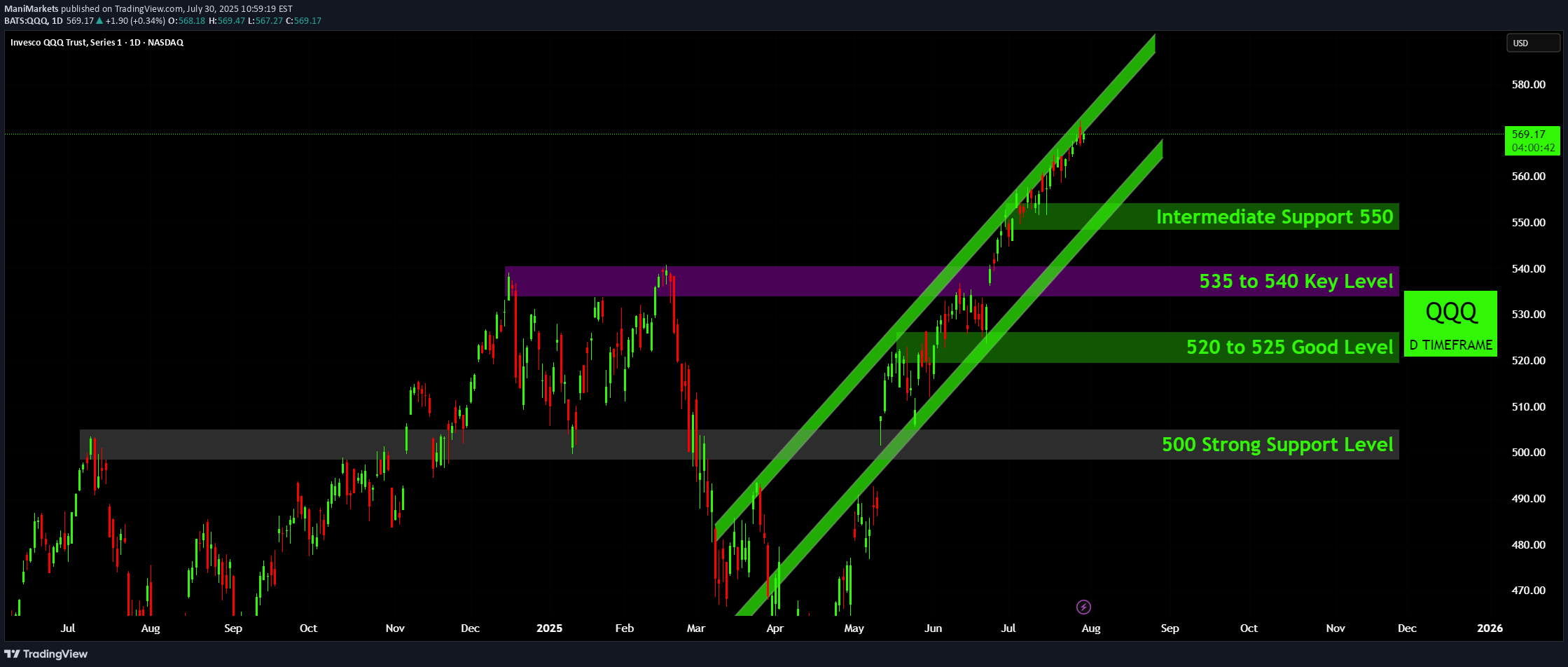The height and width of the screenshot is (667, 1568).
Task: Click the purple lightning event icon
Action: tap(1083, 607)
